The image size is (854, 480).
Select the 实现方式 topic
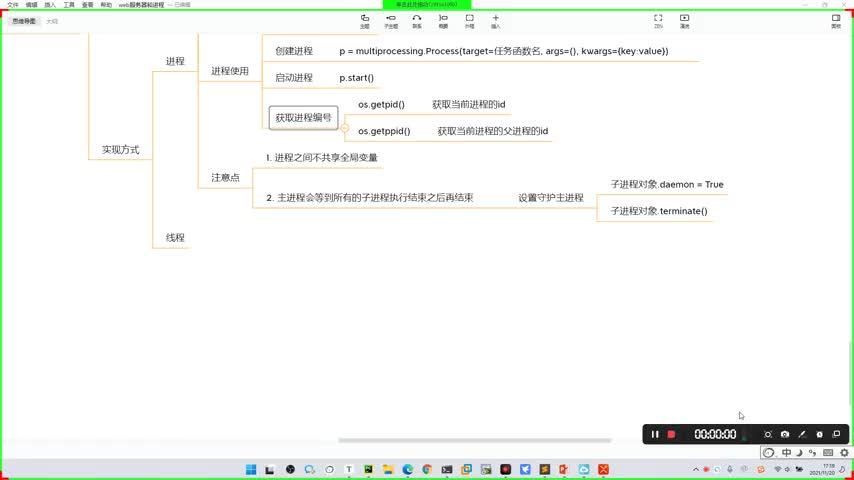click(120, 150)
